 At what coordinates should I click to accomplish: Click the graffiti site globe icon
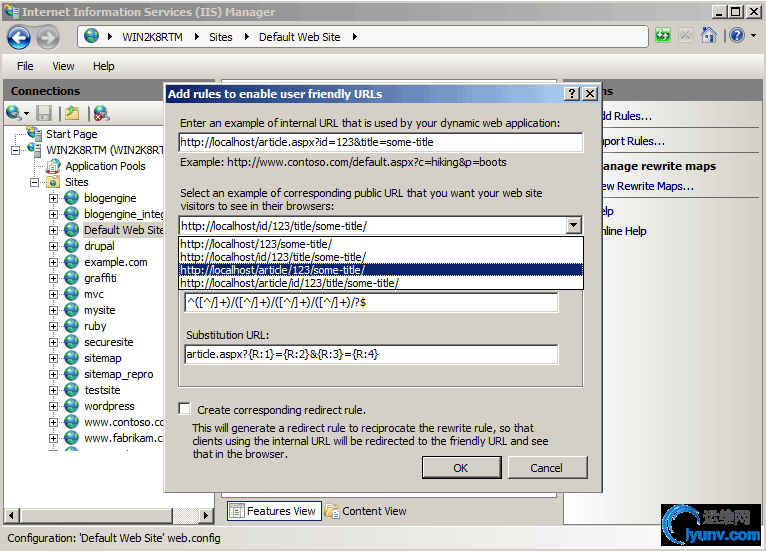(71, 278)
